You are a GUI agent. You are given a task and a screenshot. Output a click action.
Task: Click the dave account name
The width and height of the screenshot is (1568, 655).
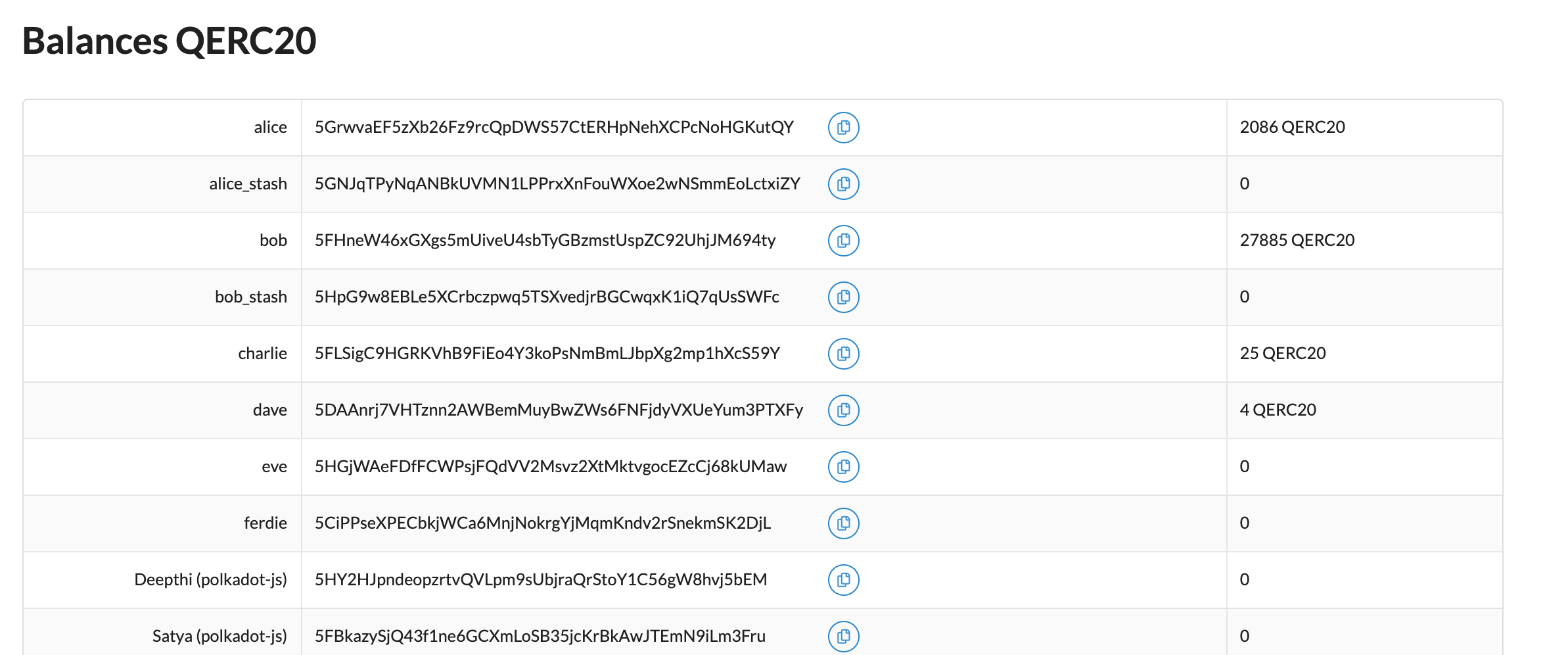coord(270,410)
